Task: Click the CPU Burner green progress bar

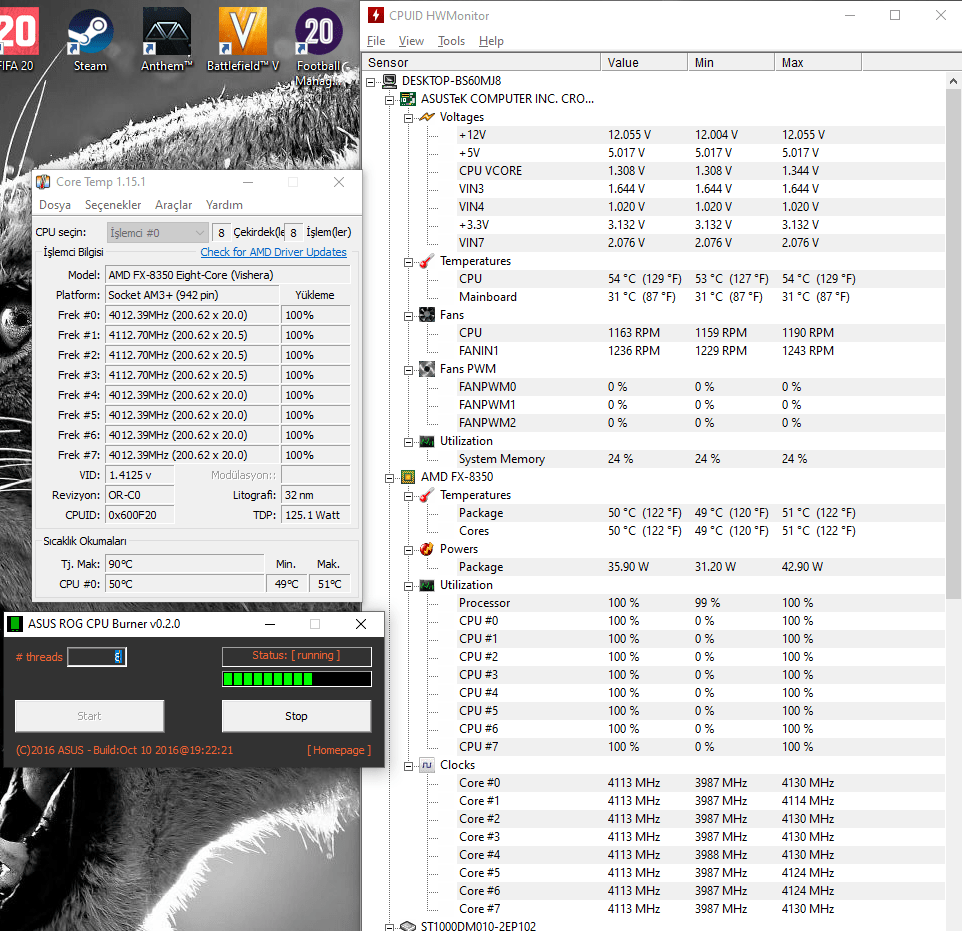Action: 296,679
